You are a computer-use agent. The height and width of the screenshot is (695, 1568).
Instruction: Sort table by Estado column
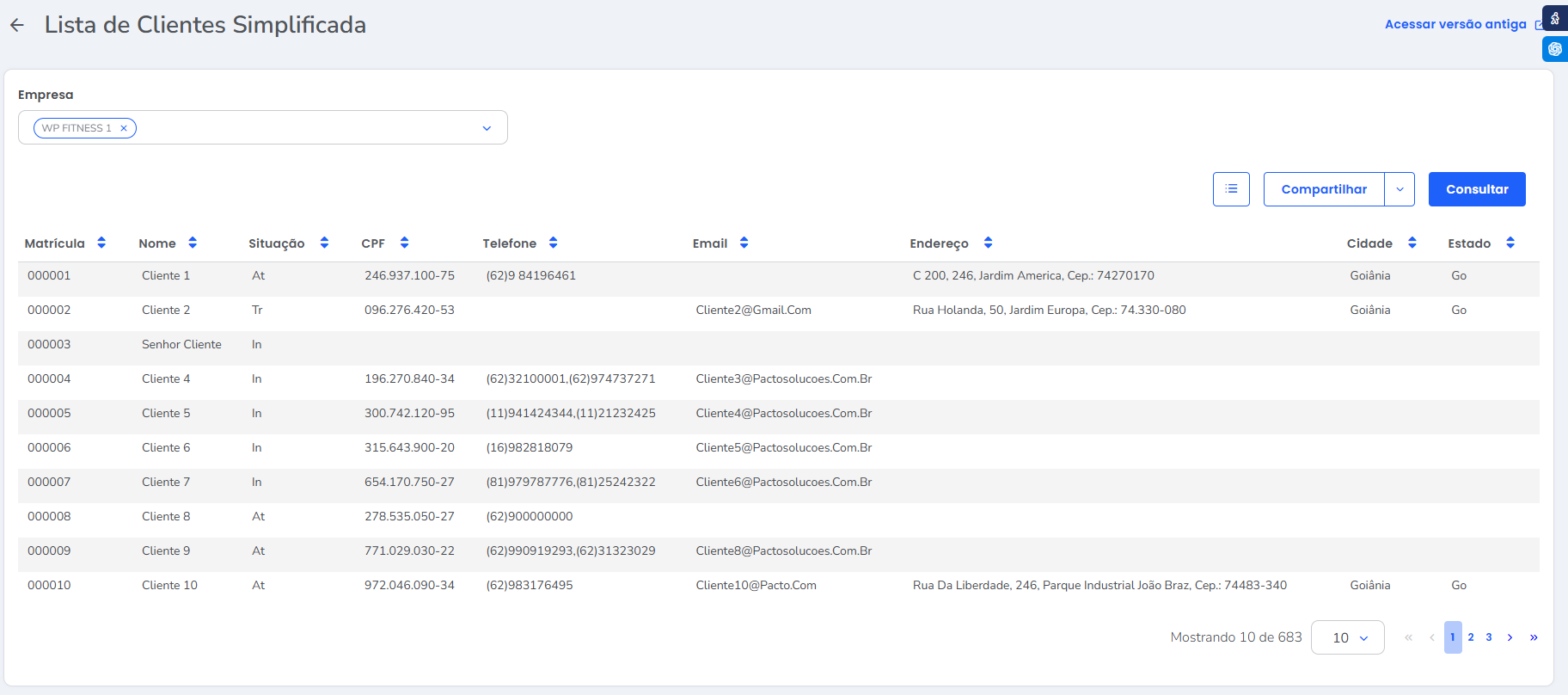coord(1510,243)
